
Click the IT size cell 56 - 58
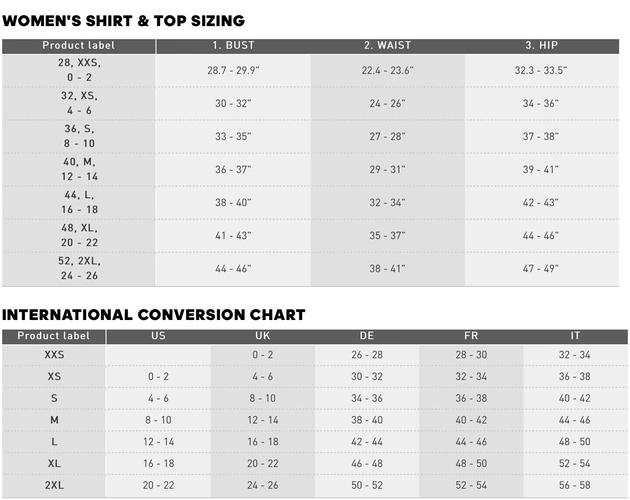click(575, 485)
